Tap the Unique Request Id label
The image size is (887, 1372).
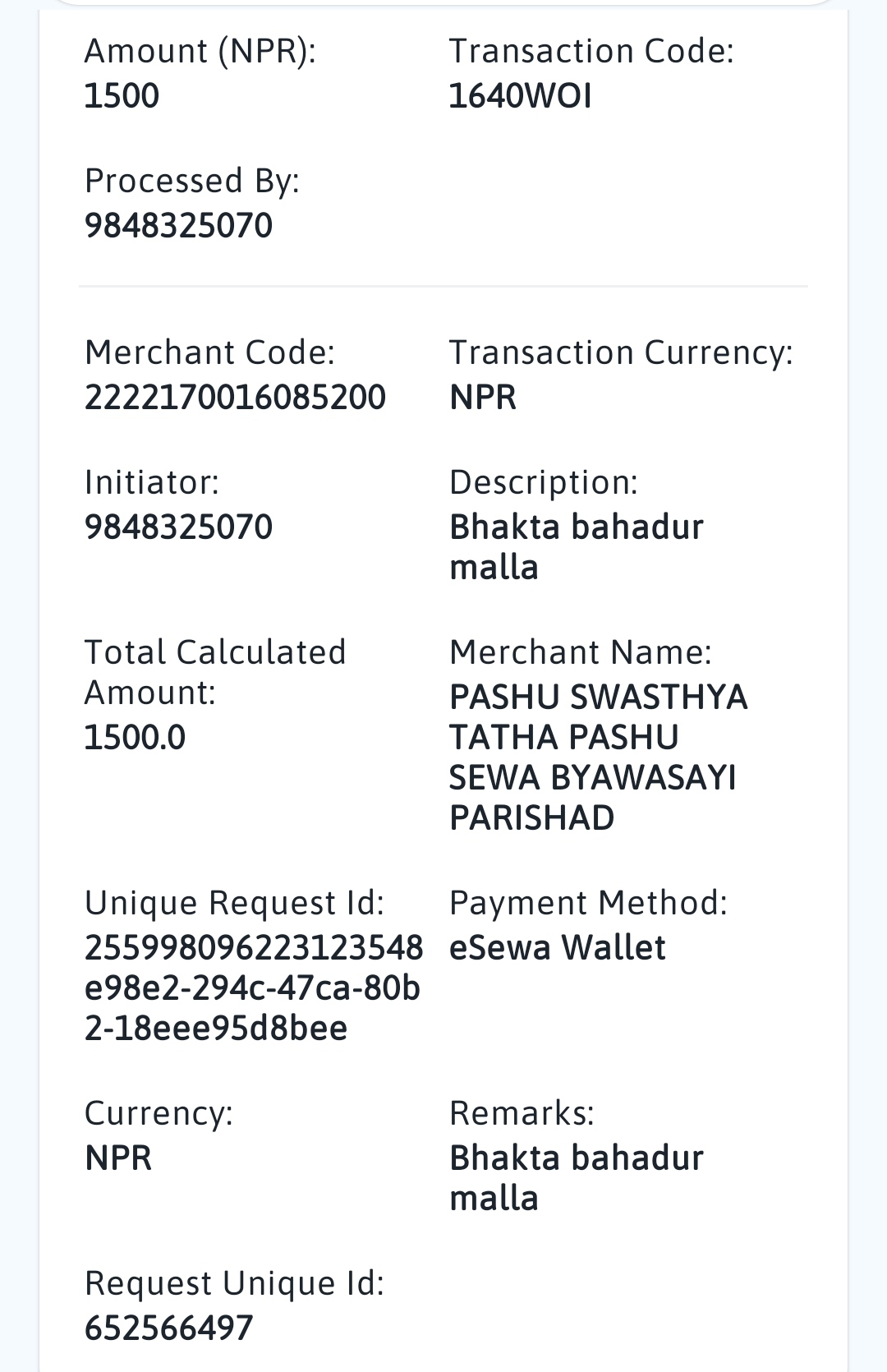pos(235,903)
